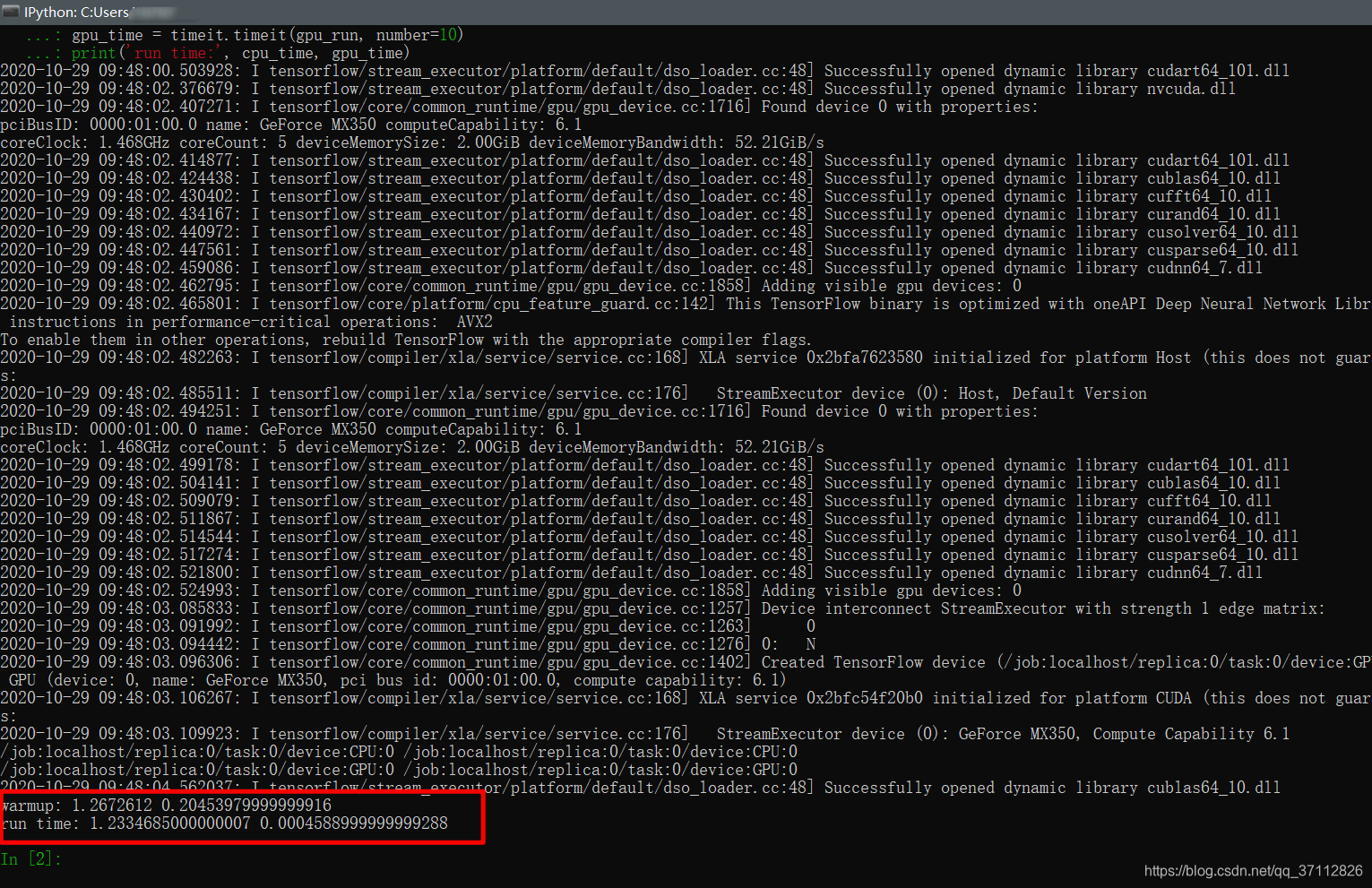Click the In [2]: input prompt
Screen dimensions: 1372x888
click(31, 859)
